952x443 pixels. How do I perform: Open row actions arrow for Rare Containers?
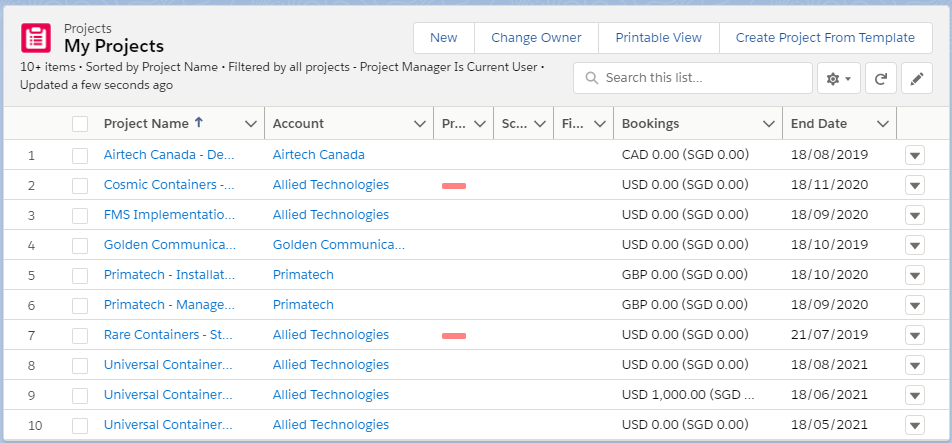pyautogui.click(x=915, y=335)
